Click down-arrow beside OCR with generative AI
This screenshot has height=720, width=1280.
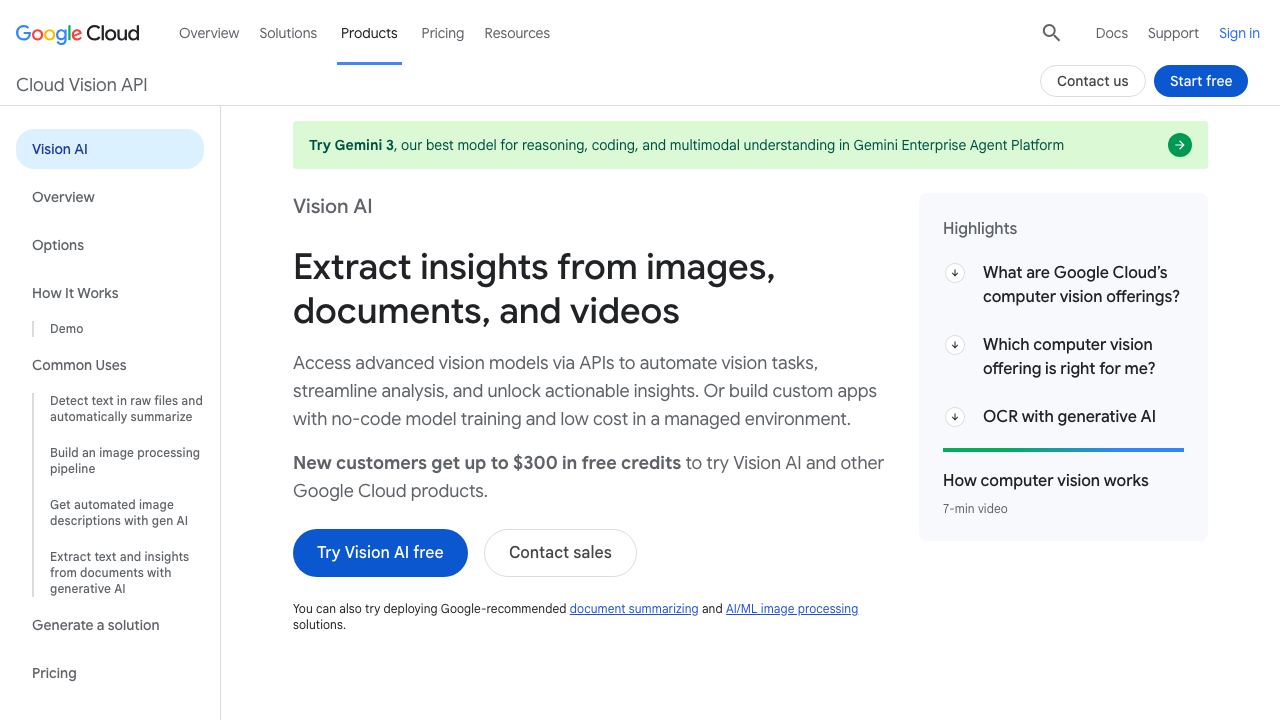click(955, 416)
